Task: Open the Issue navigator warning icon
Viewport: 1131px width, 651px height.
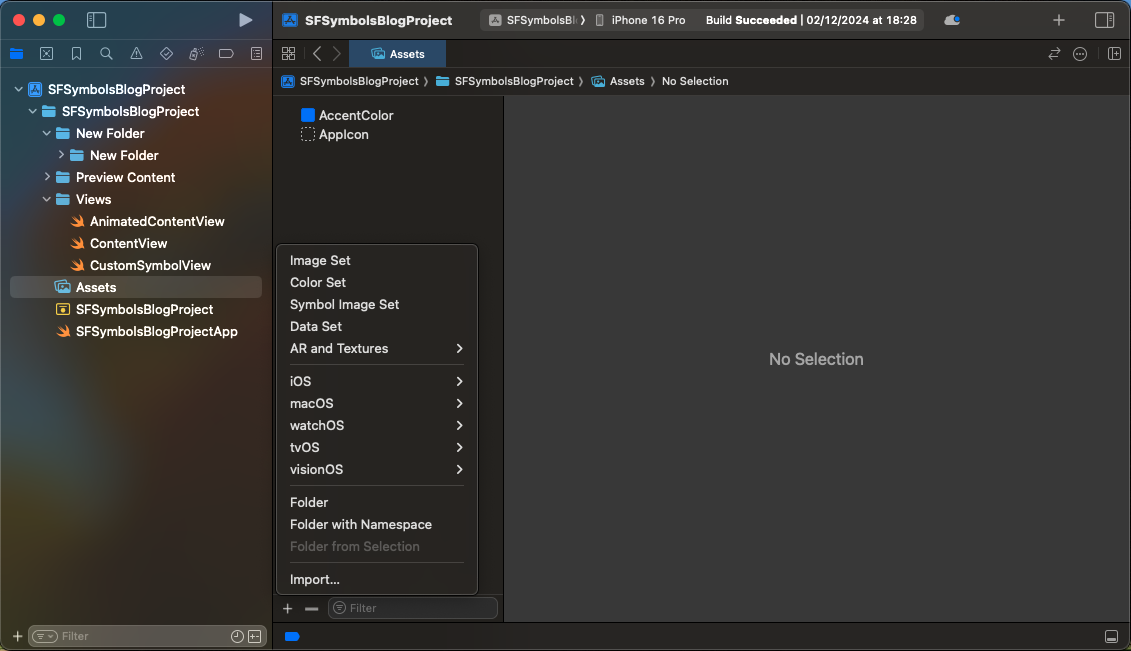Action: pyautogui.click(x=136, y=53)
